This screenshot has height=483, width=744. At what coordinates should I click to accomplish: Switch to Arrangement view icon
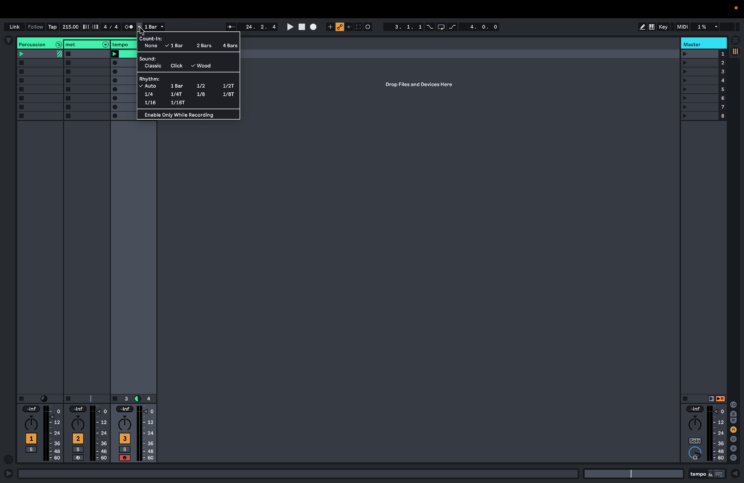(x=735, y=40)
